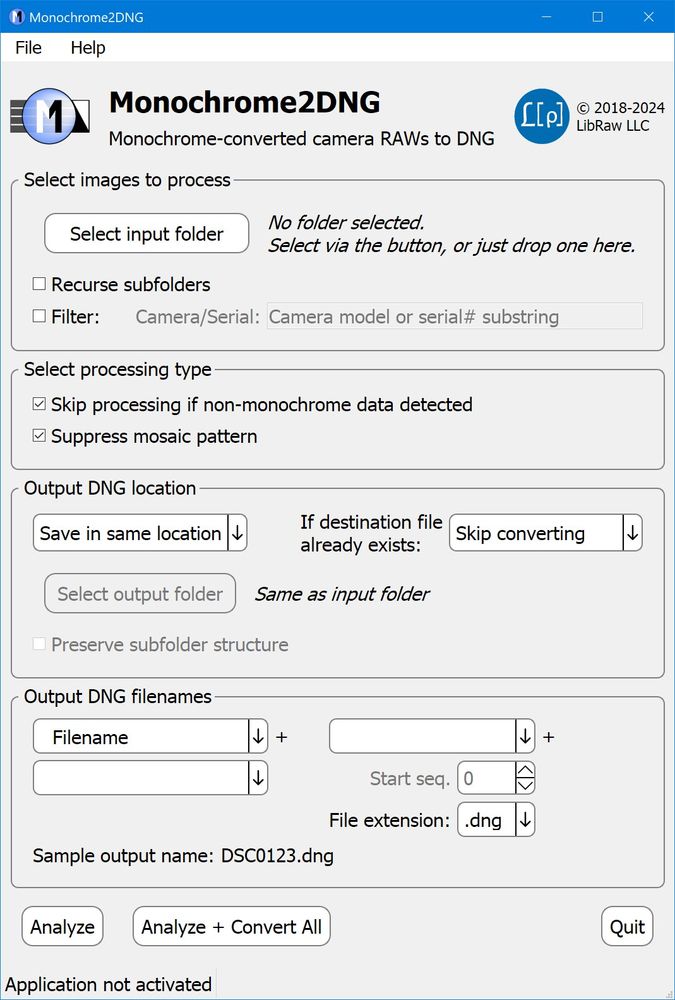Increment Start seq with the up arrow

point(524,770)
